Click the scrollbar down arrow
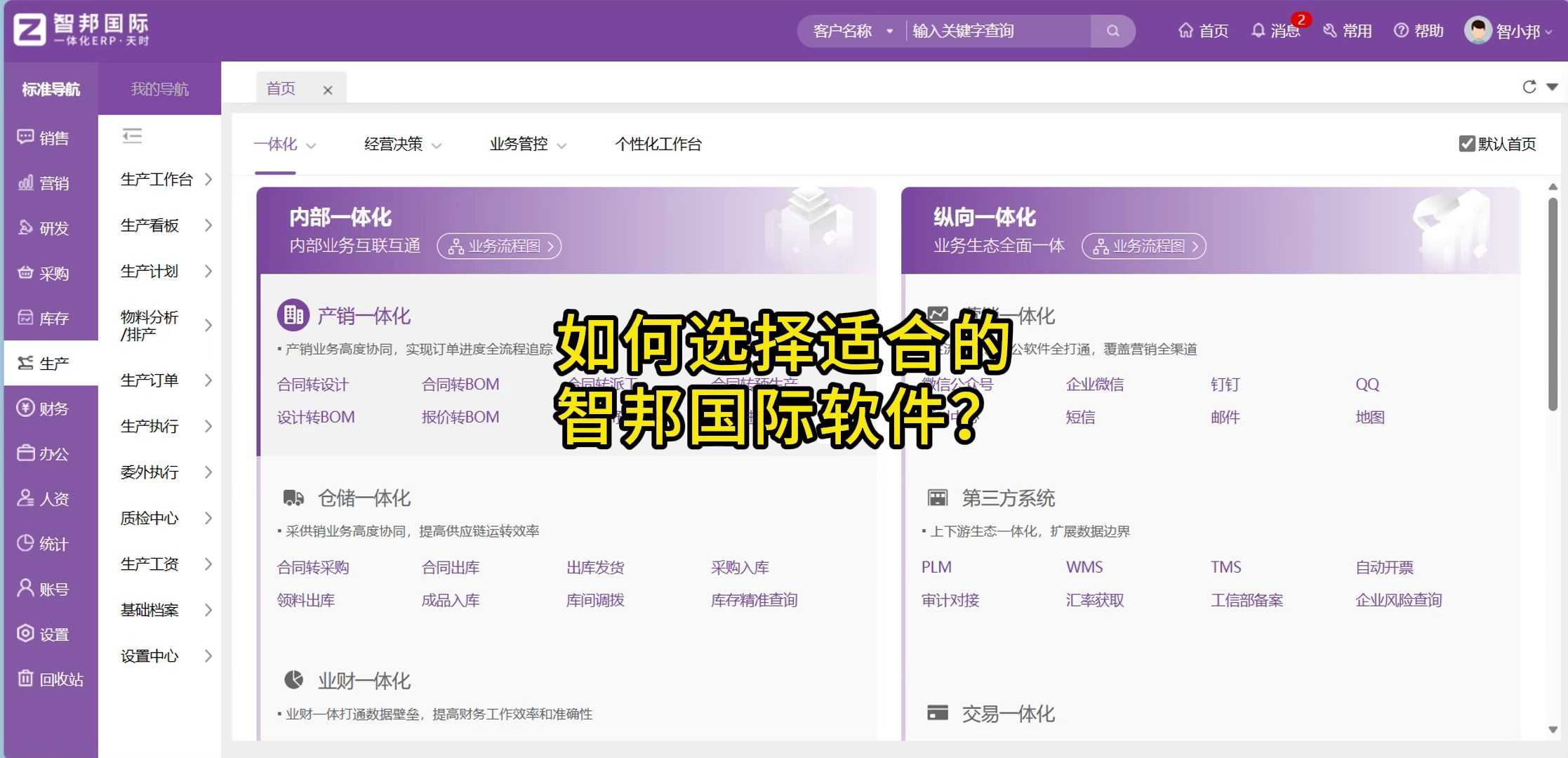Viewport: 1568px width, 758px height. 1553,729
